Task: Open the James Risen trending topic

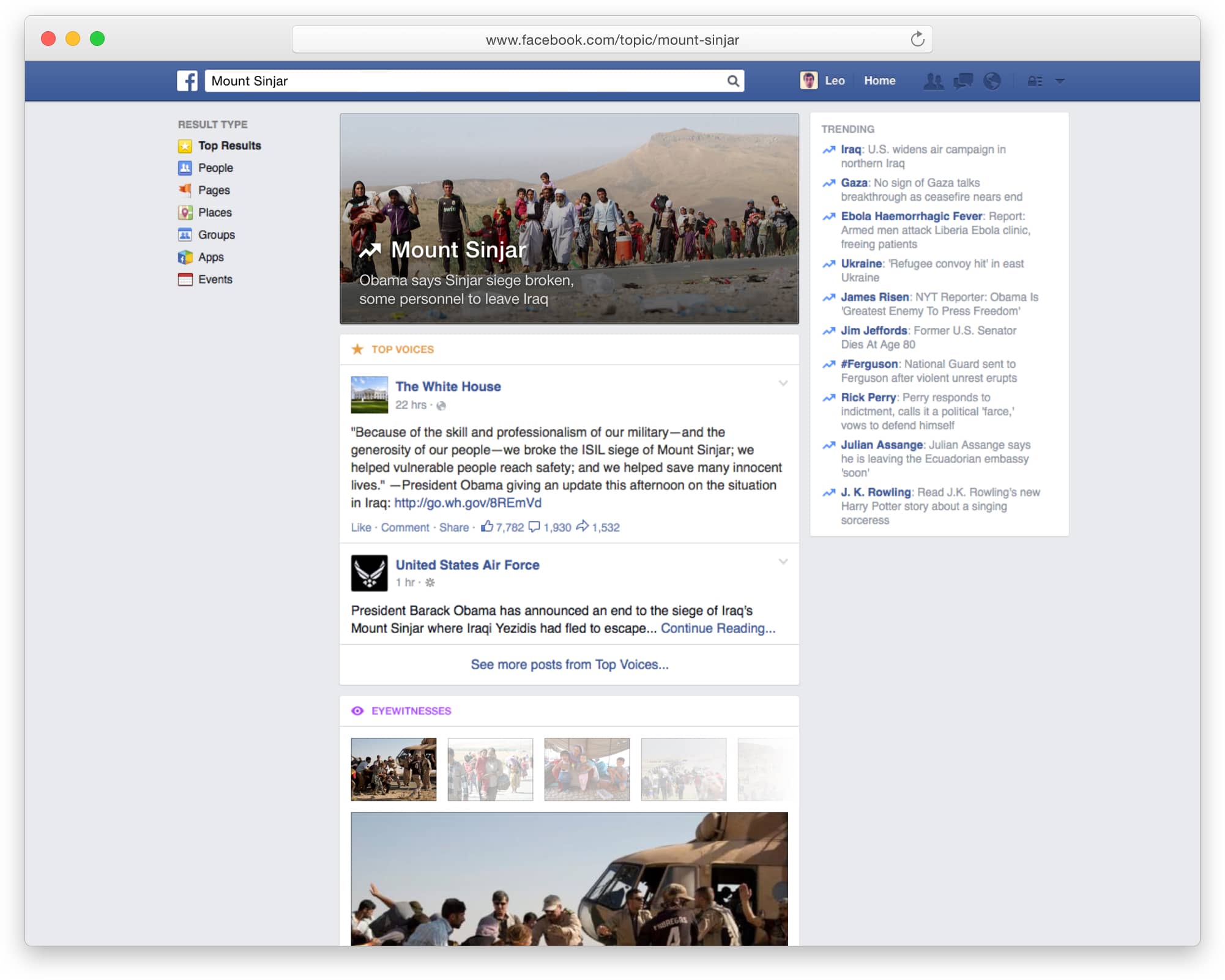Action: [x=874, y=297]
